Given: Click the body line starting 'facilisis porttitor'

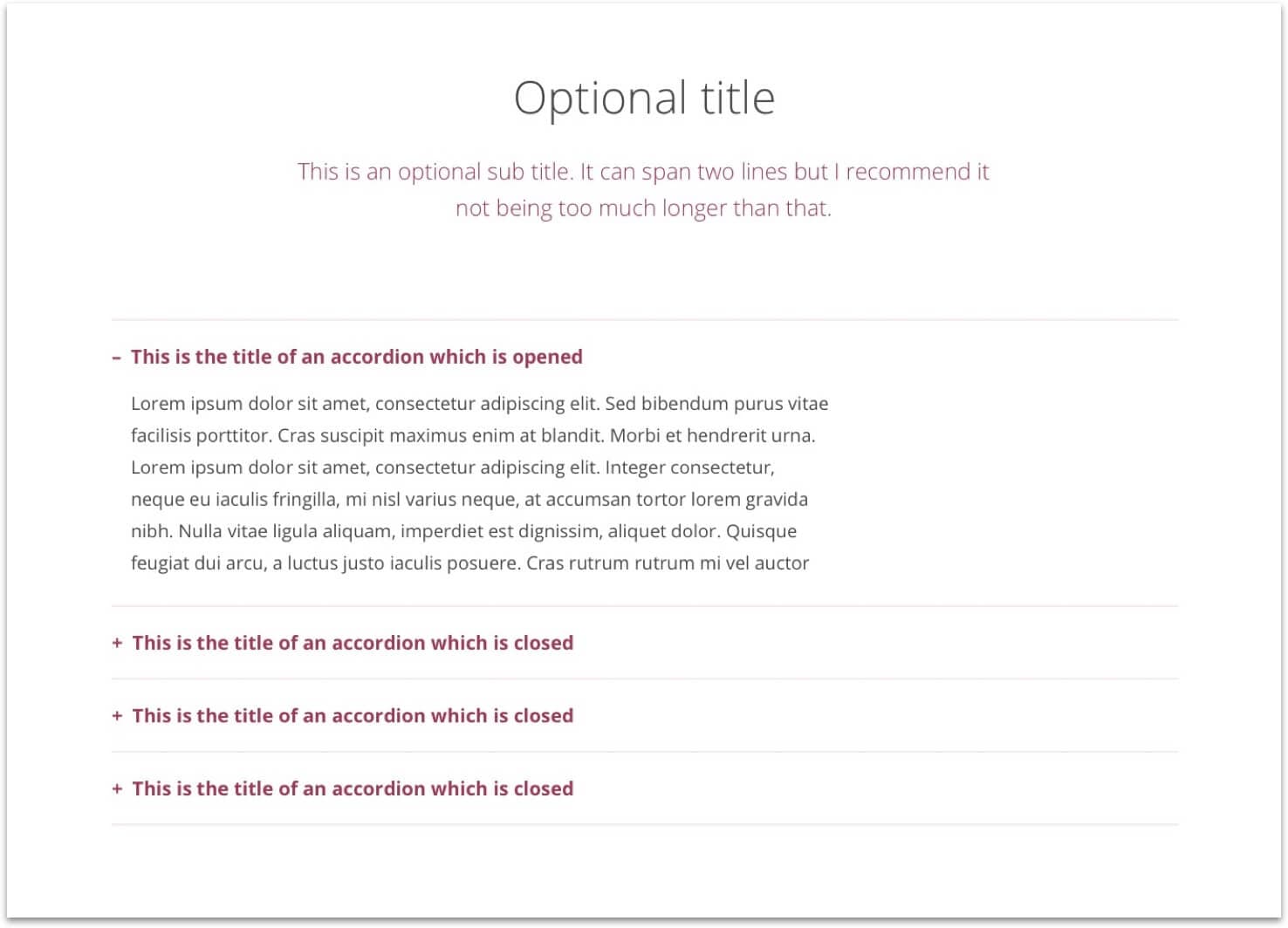Looking at the screenshot, I should 473,435.
